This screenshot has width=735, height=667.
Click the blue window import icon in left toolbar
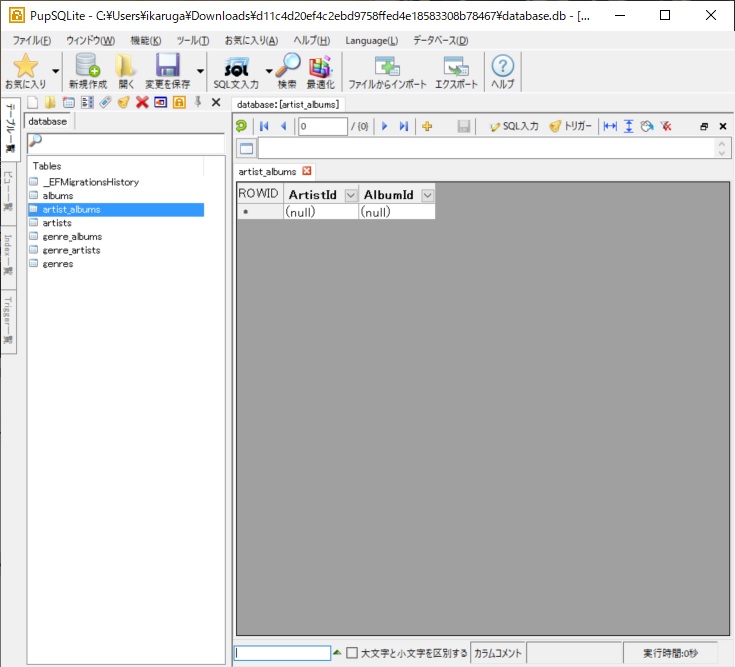click(x=160, y=102)
